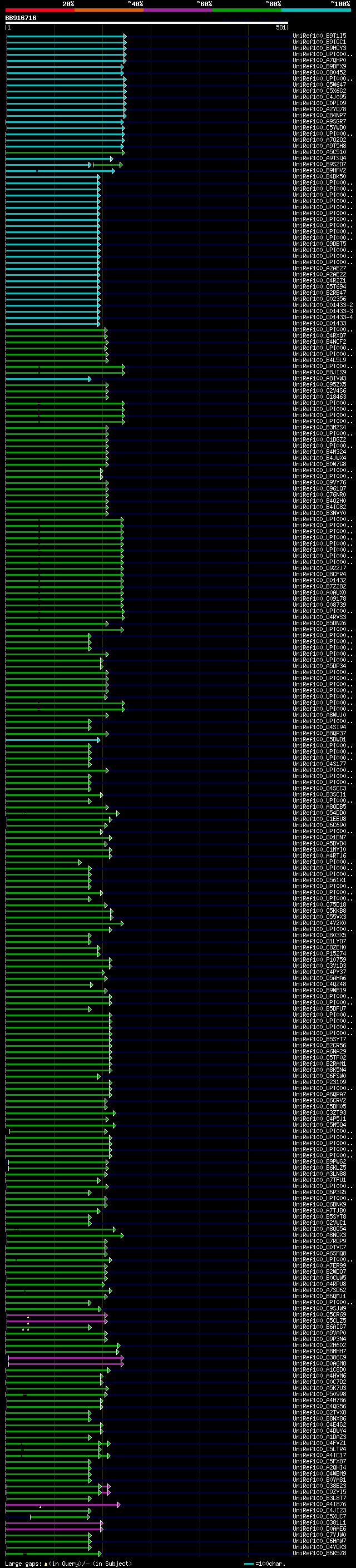Open hit UniRef100_B9IGC1
Image resolution: width=356 pixels, height=1568 pixels.
click(319, 43)
